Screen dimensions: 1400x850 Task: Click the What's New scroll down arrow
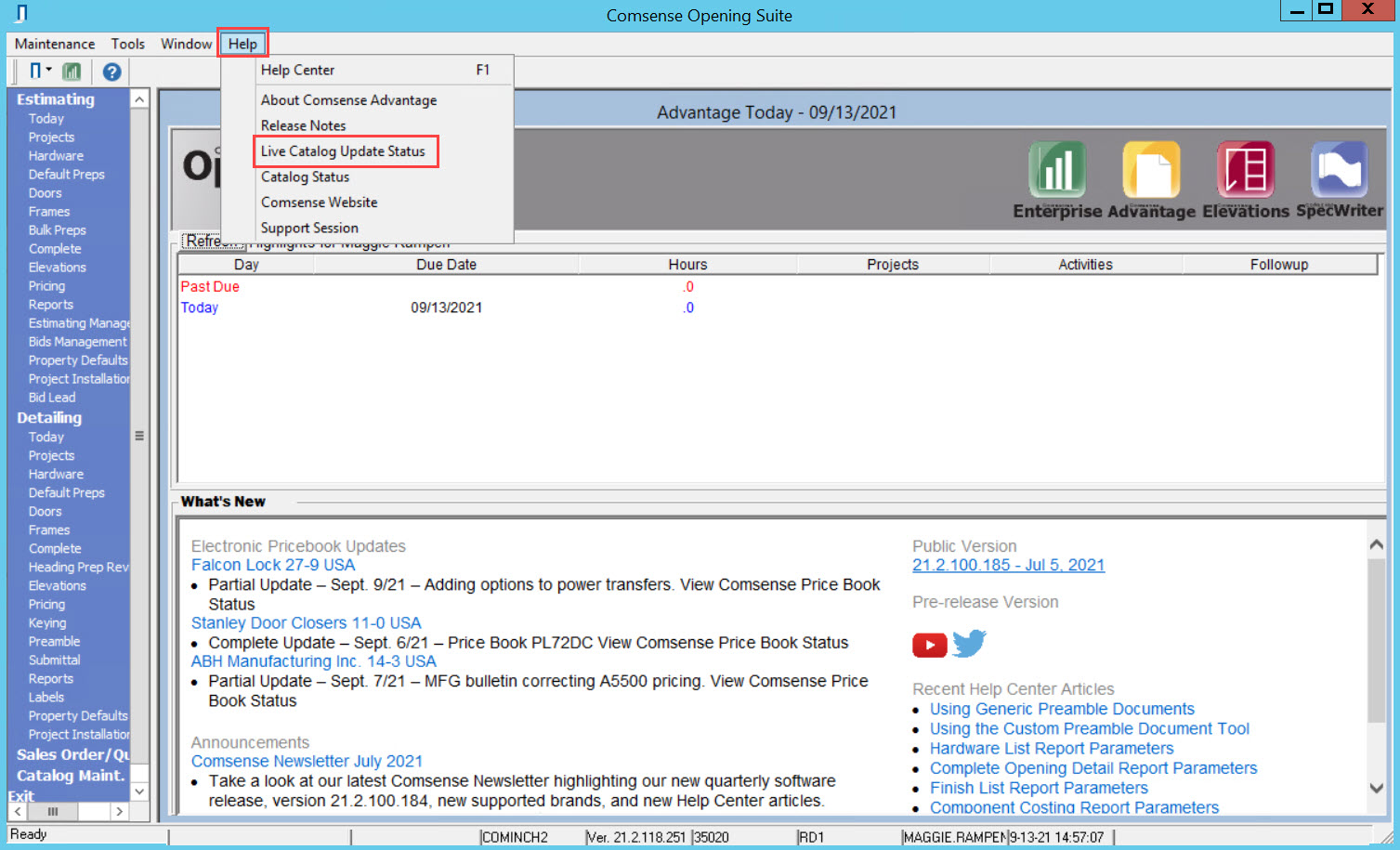[x=1377, y=788]
